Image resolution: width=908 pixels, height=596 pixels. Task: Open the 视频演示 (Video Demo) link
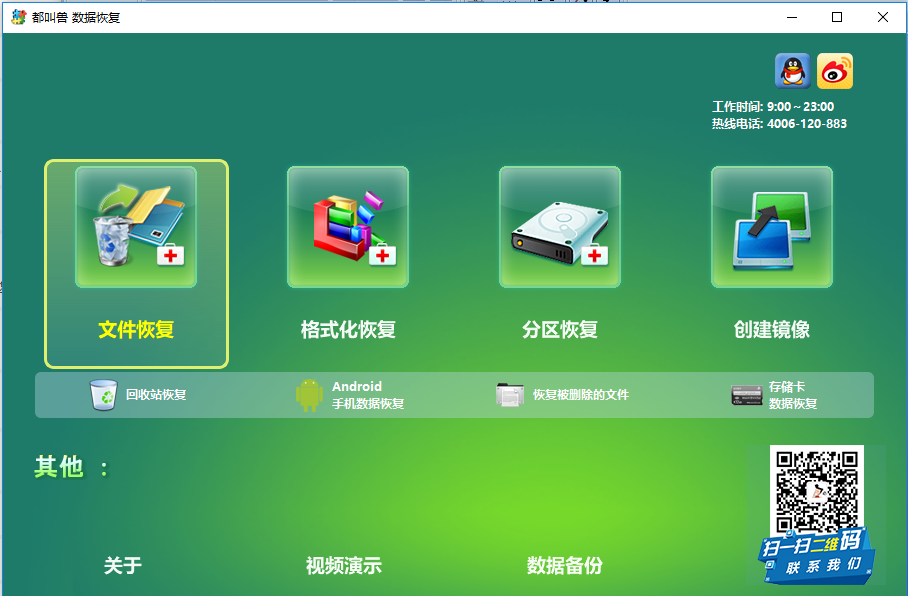click(343, 566)
